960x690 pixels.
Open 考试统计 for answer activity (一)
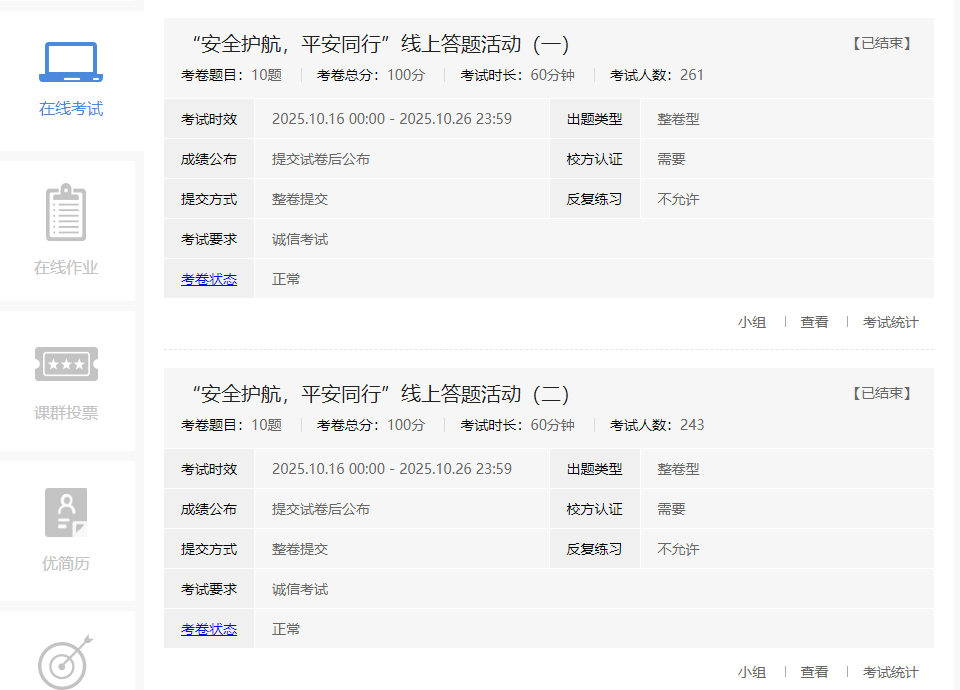[x=890, y=322]
